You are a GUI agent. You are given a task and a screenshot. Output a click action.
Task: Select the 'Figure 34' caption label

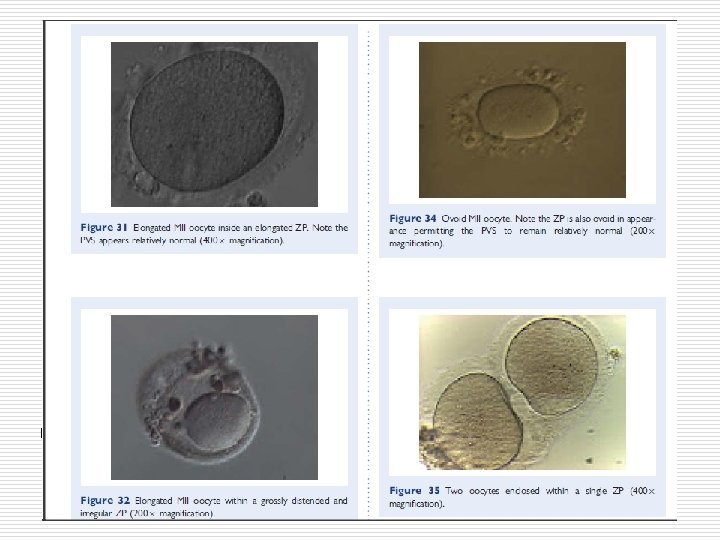[x=412, y=219]
